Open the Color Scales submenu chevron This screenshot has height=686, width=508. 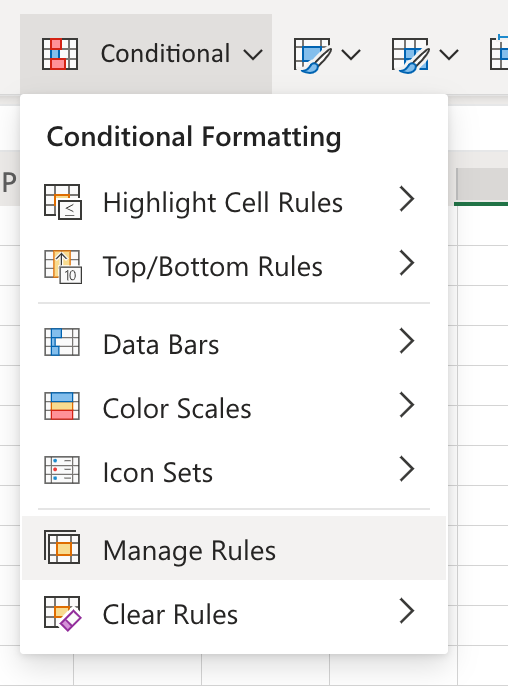coord(407,405)
